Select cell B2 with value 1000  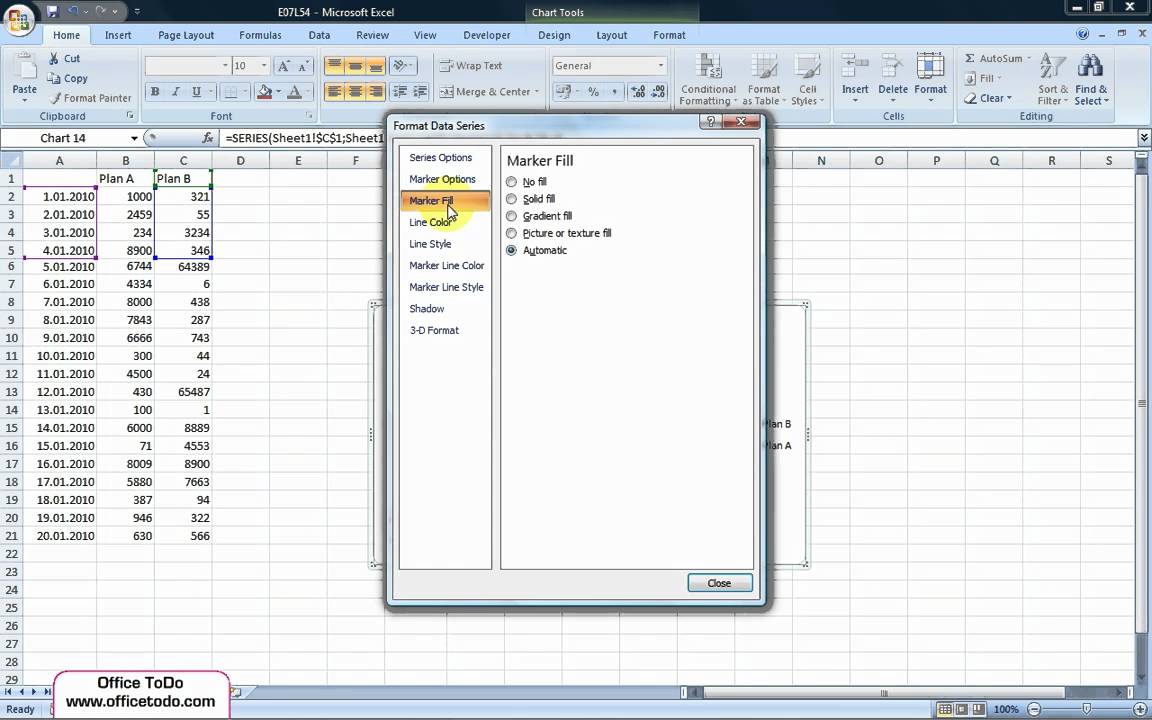126,196
